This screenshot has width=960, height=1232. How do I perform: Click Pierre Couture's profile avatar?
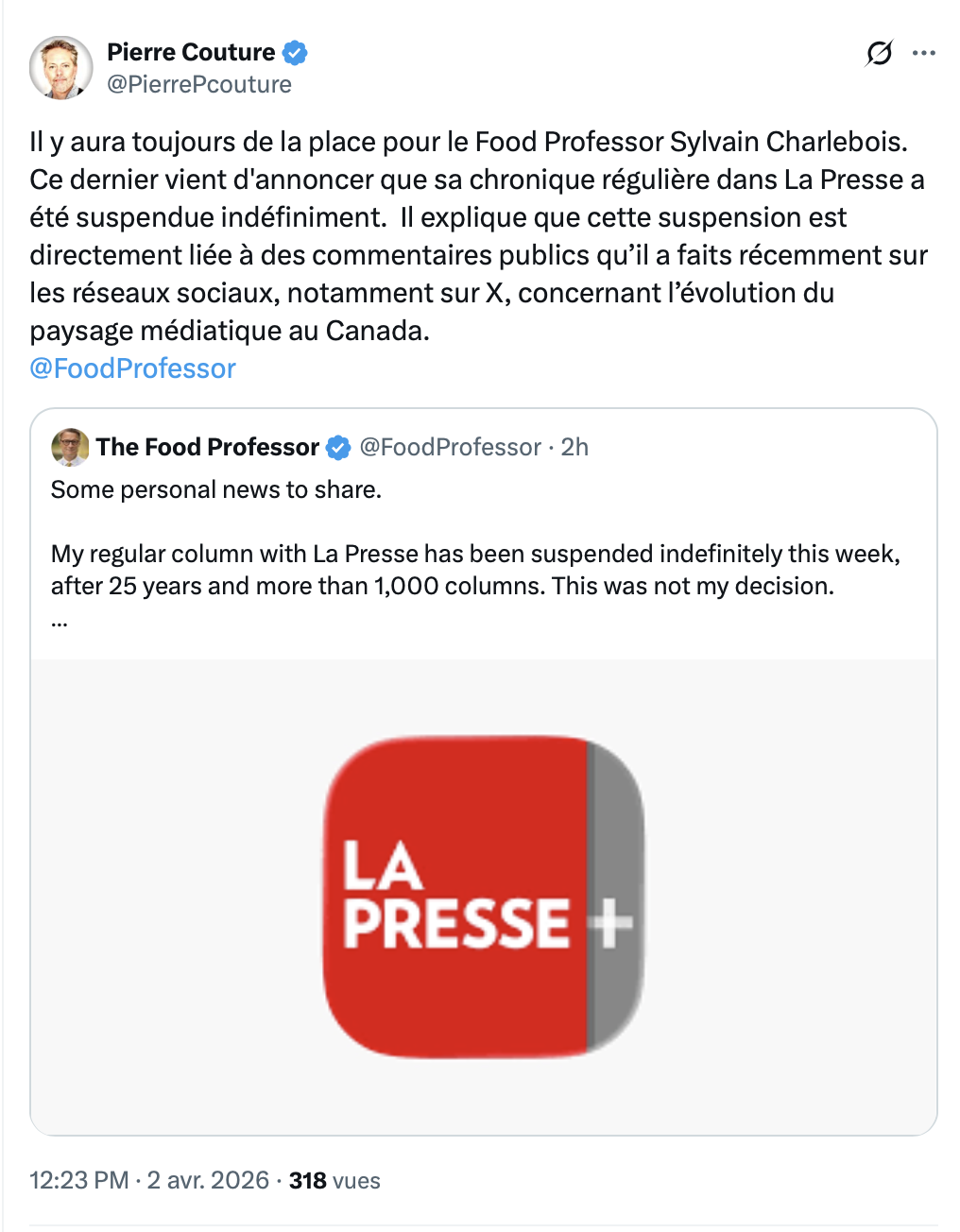(61, 68)
